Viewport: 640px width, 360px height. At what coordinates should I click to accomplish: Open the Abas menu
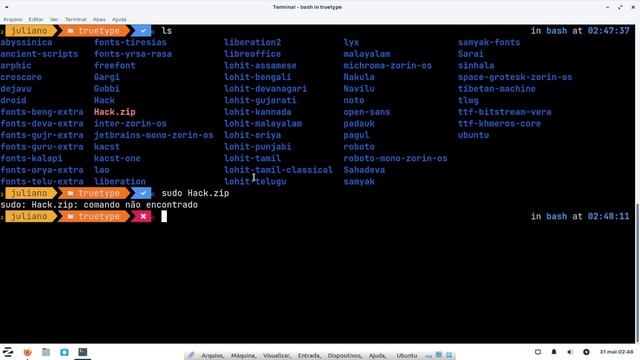click(x=99, y=19)
